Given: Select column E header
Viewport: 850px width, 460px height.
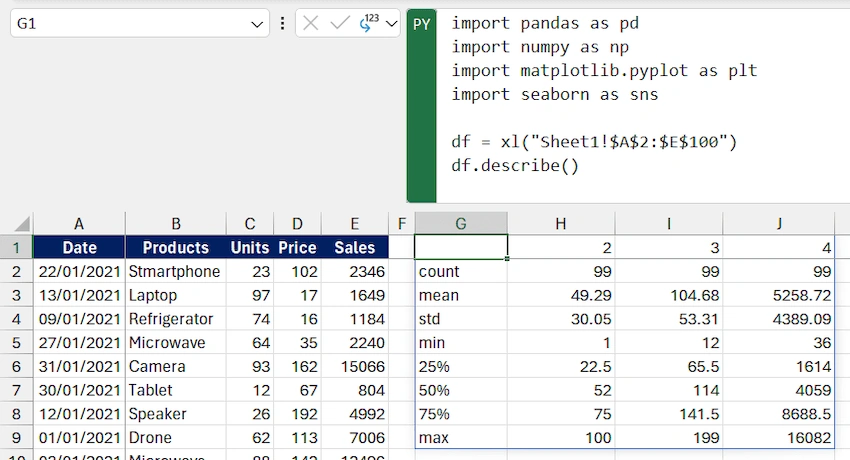Looking at the screenshot, I should point(355,224).
